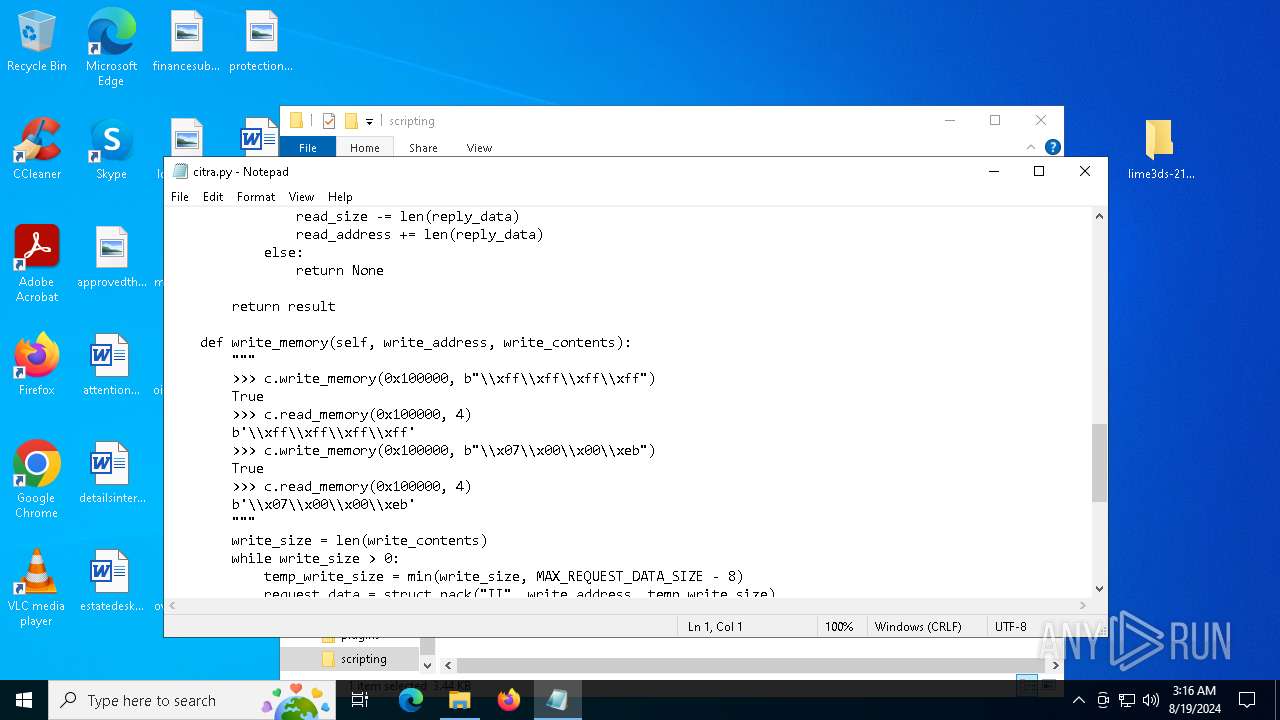Click the Windows Start button
Image resolution: width=1280 pixels, height=720 pixels.
(x=24, y=700)
